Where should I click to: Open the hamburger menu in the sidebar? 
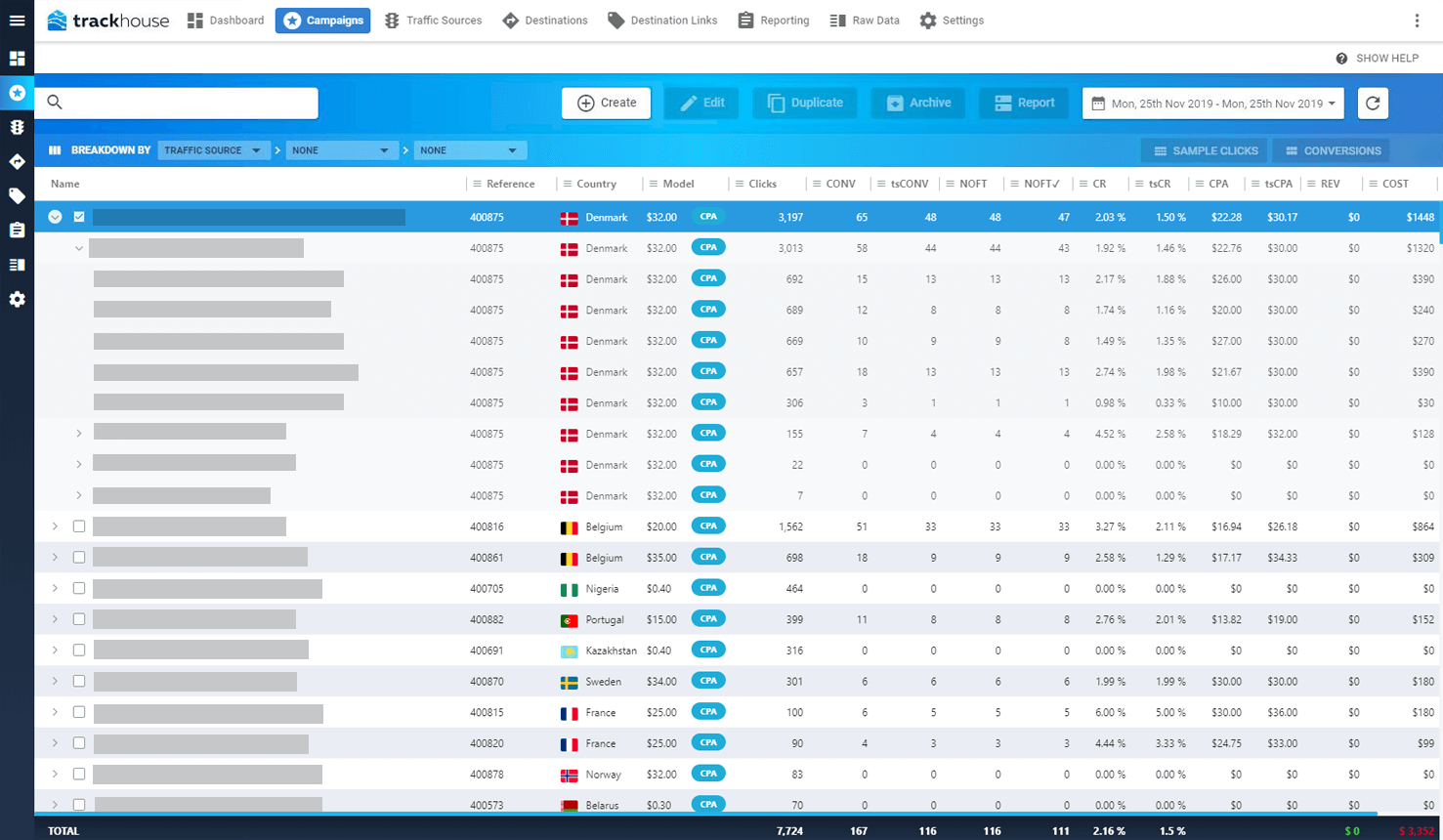[x=17, y=21]
